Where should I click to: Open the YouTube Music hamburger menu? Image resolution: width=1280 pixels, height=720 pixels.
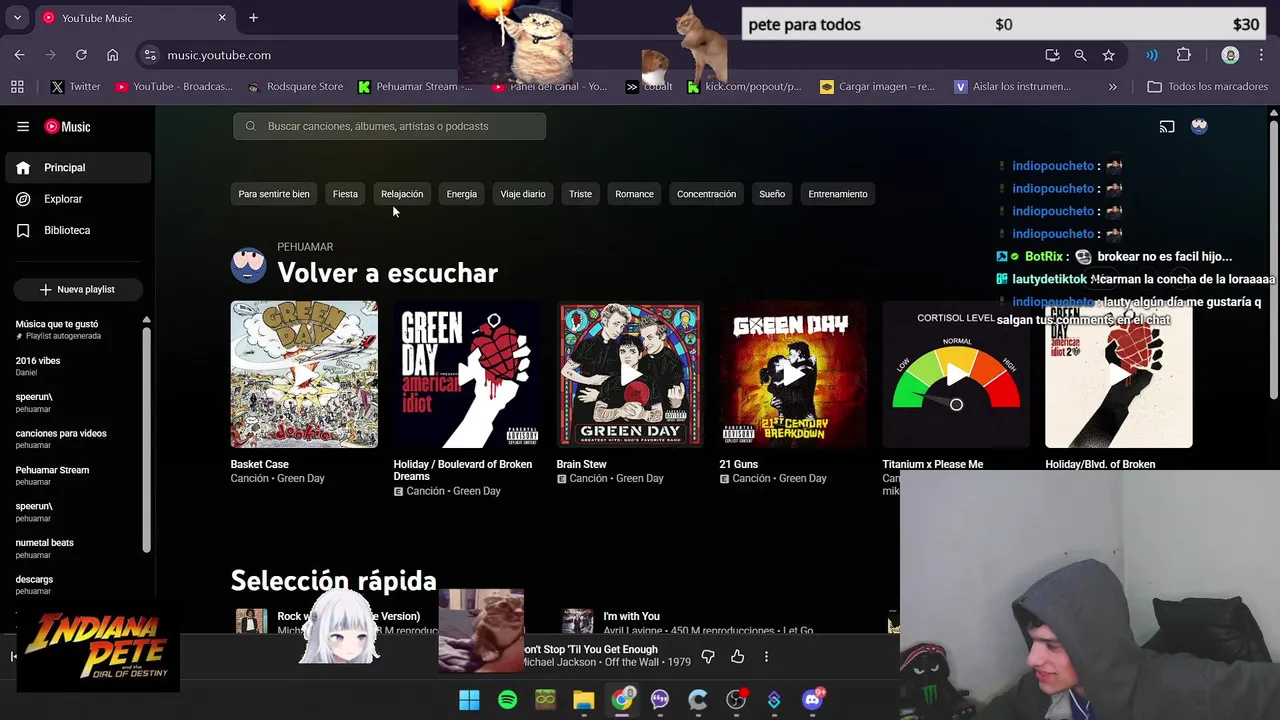(x=23, y=126)
